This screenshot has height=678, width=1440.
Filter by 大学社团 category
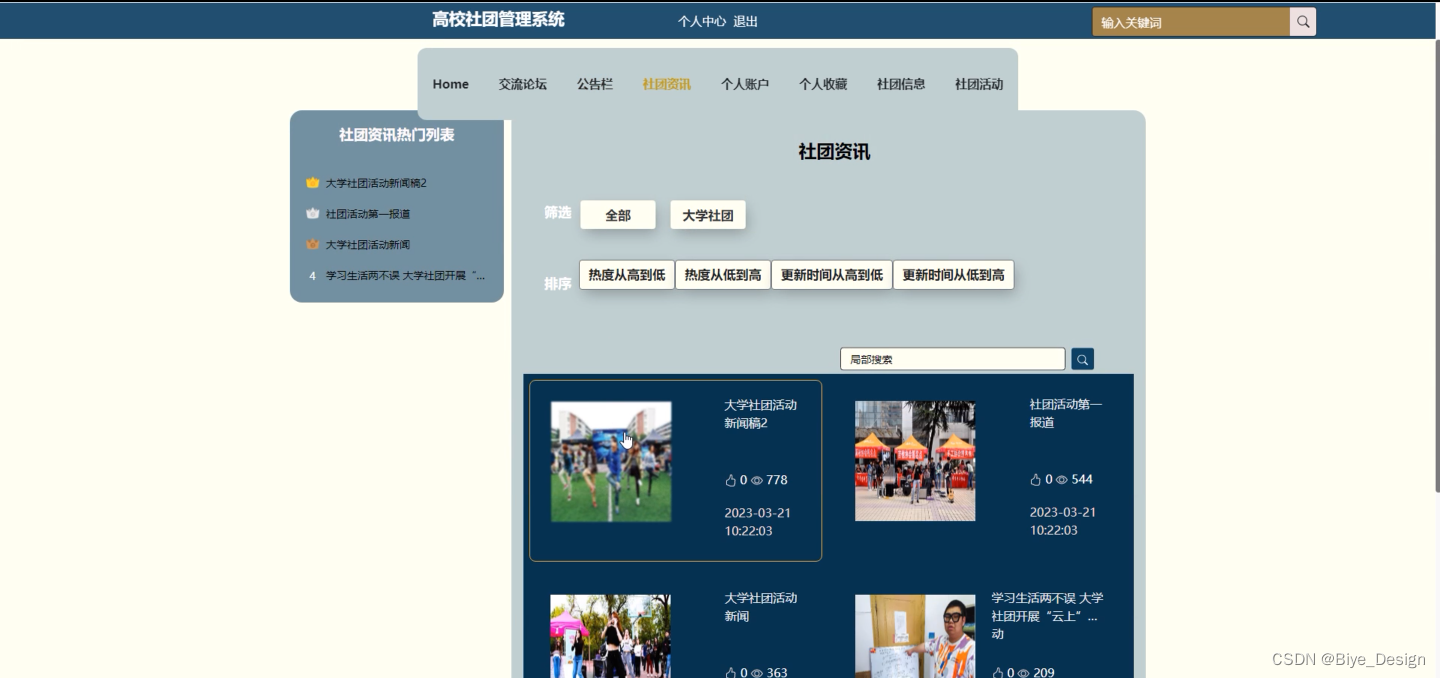coord(708,215)
